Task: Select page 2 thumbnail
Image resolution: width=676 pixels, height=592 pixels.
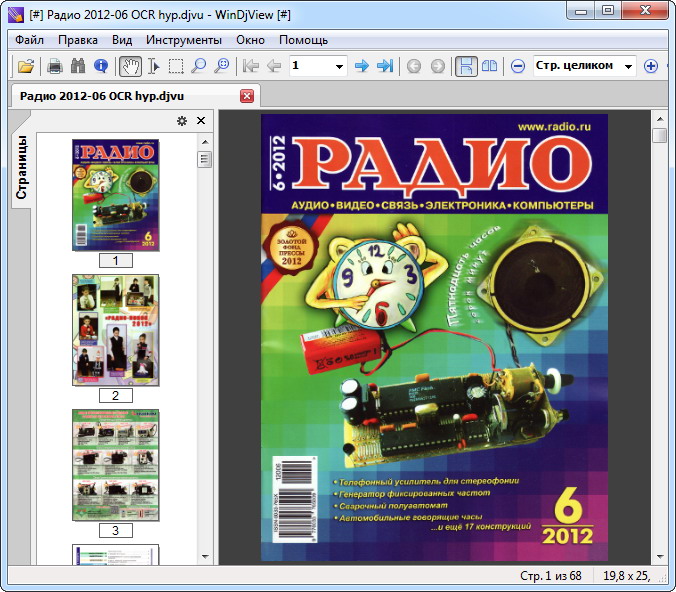Action: coord(116,330)
